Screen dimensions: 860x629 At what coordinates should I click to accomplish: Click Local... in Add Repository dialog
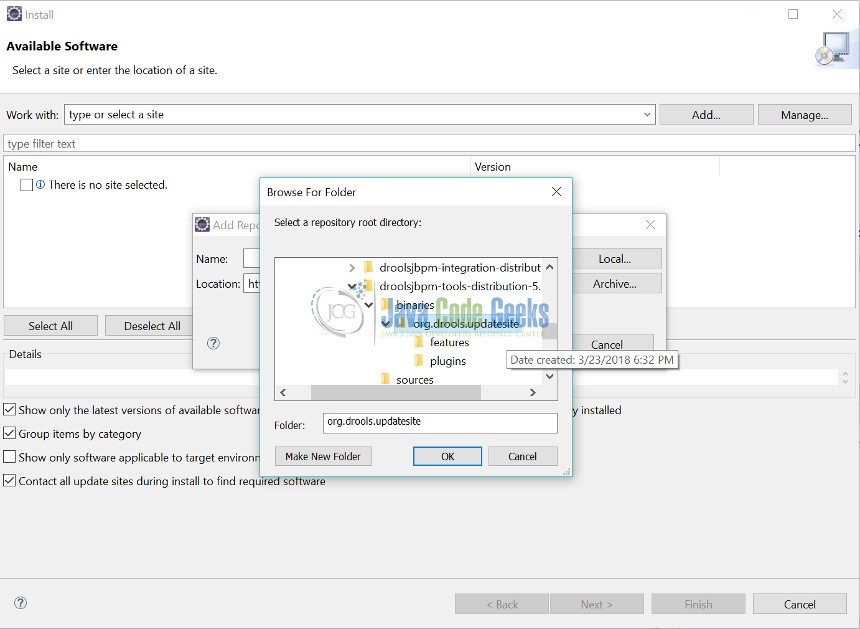tap(614, 259)
